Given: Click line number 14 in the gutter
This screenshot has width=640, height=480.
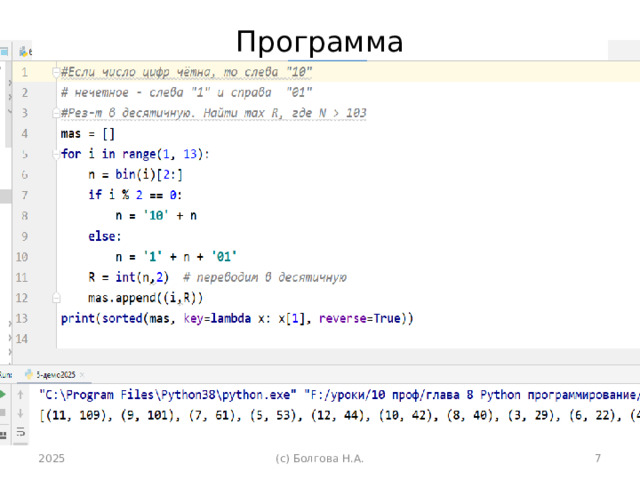Looking at the screenshot, I should (x=22, y=339).
